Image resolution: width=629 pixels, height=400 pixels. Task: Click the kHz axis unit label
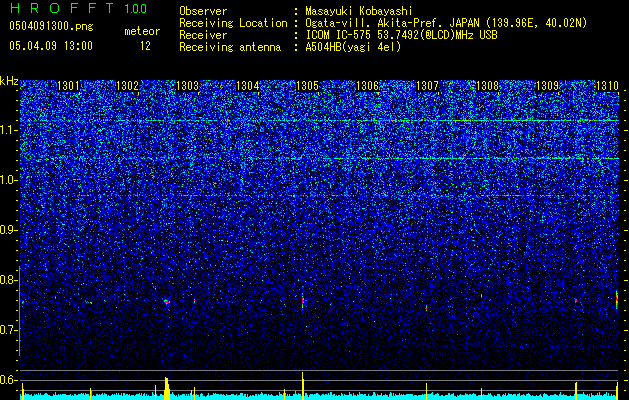(9, 81)
